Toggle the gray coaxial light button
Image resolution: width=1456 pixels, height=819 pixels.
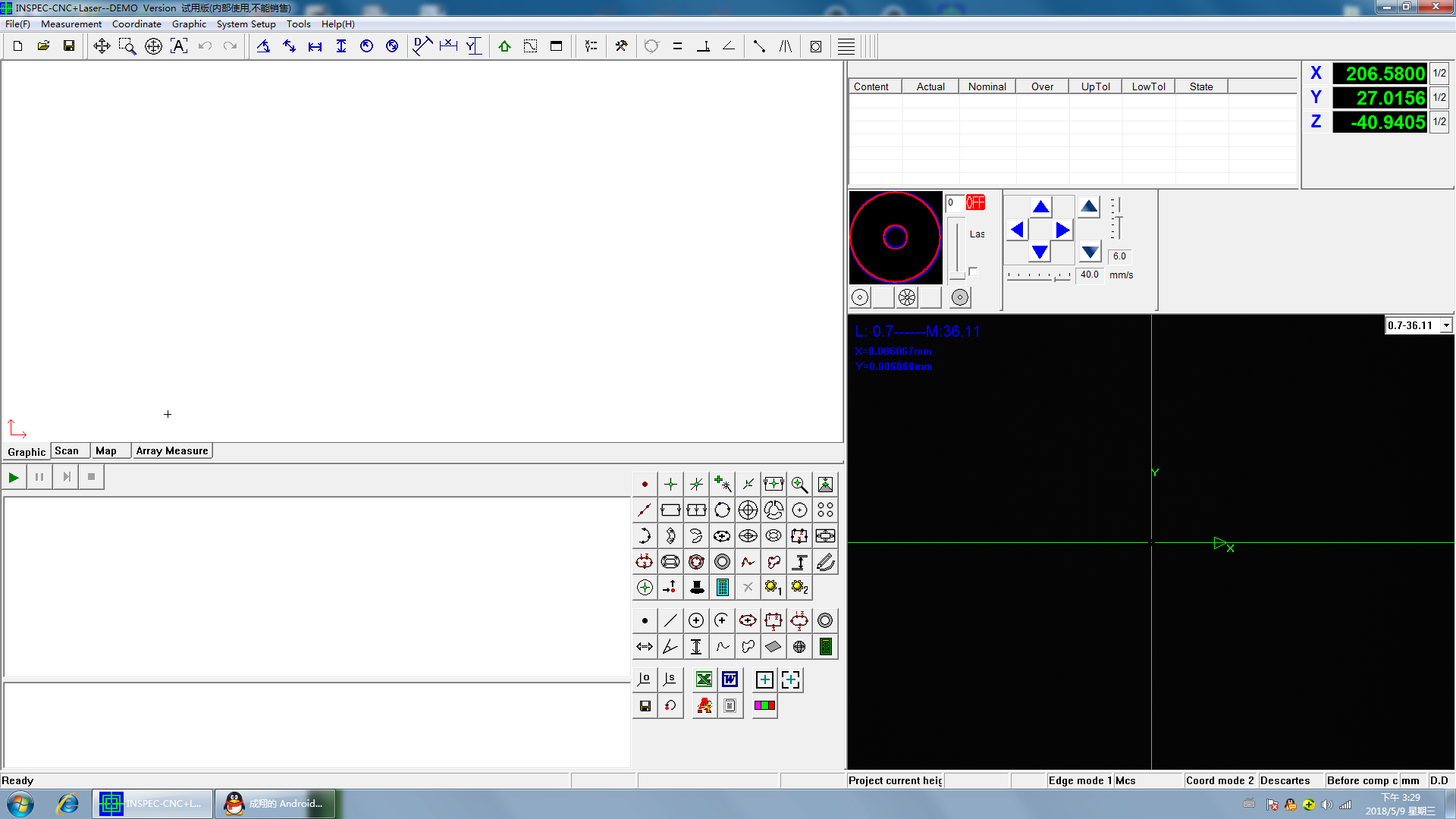point(960,297)
